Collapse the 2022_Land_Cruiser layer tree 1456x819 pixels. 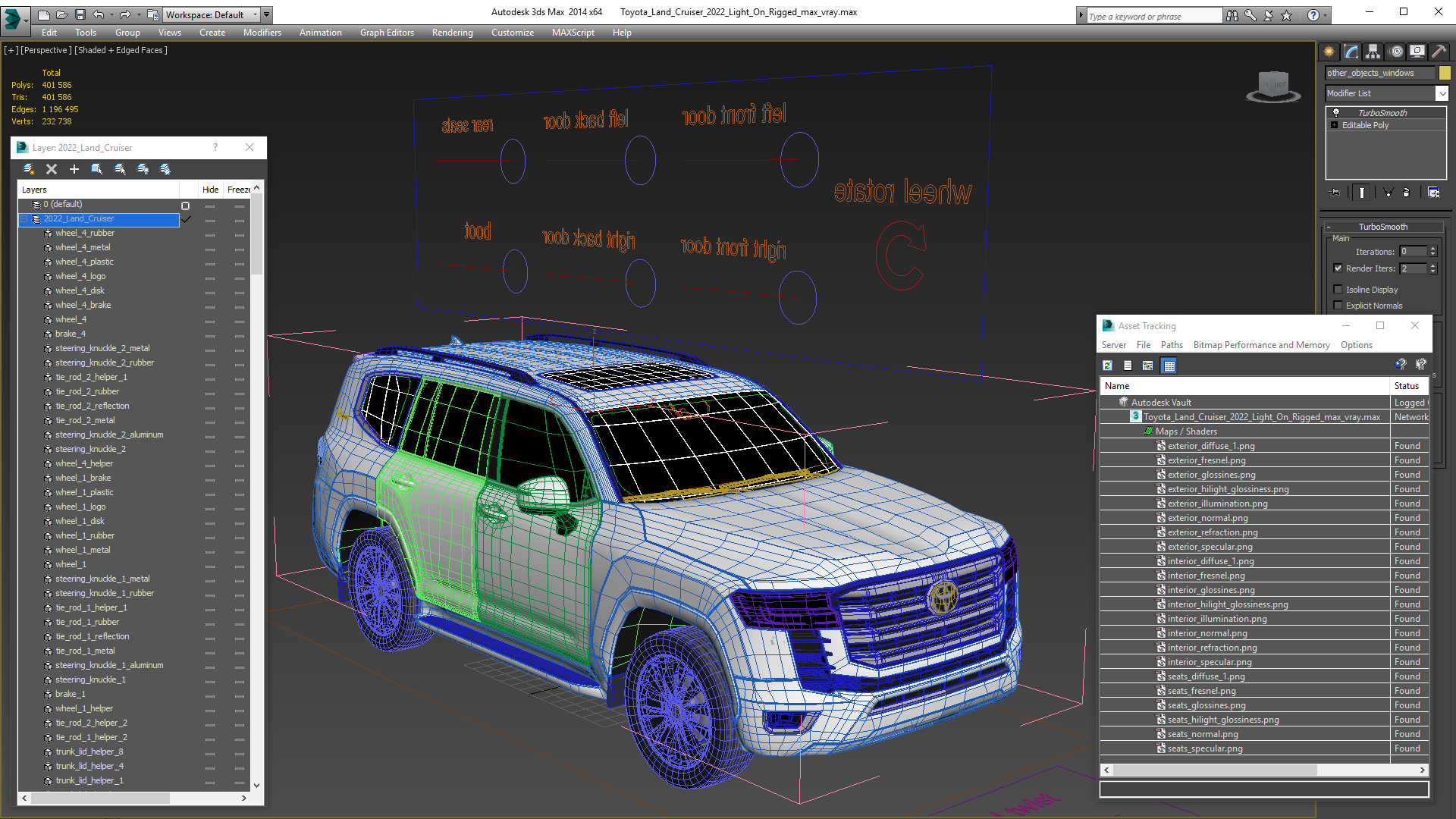coord(24,219)
